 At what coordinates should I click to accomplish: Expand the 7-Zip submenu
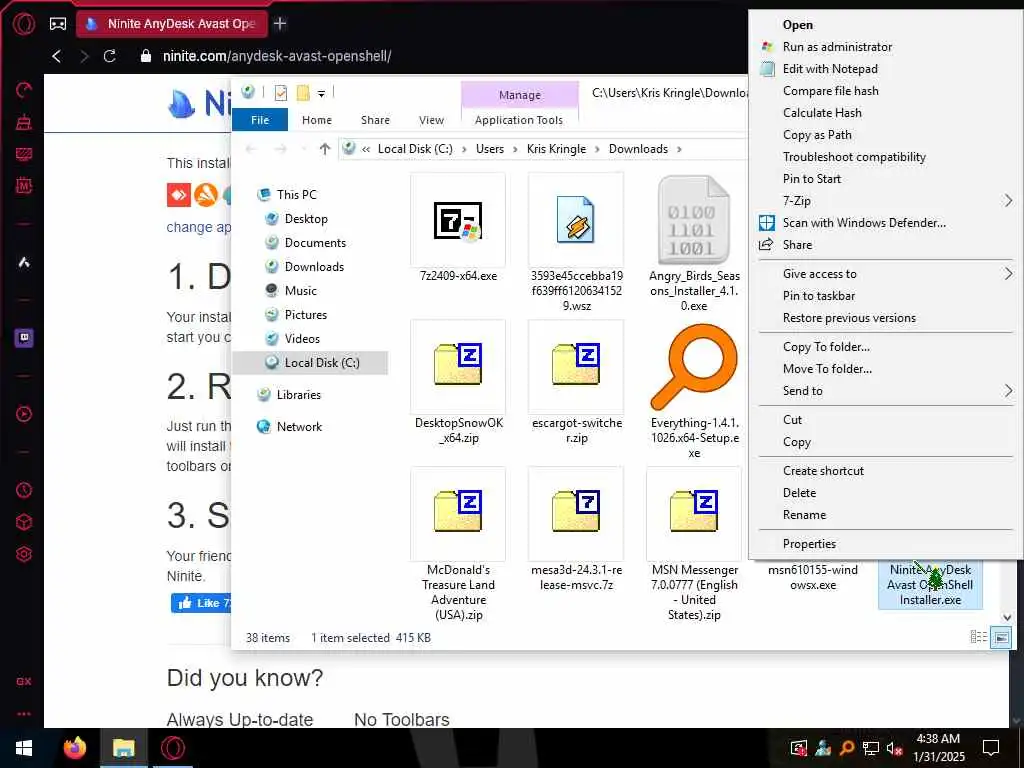1008,201
